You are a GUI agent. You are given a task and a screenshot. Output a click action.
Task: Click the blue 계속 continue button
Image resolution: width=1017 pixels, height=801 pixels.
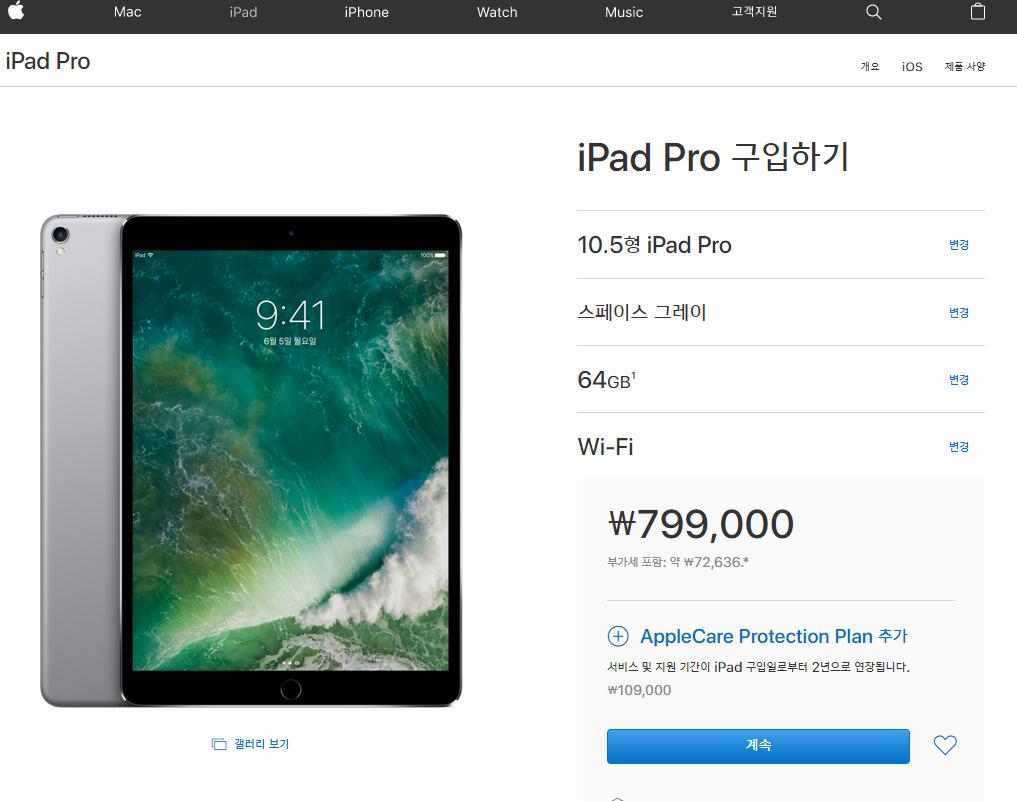click(x=758, y=746)
